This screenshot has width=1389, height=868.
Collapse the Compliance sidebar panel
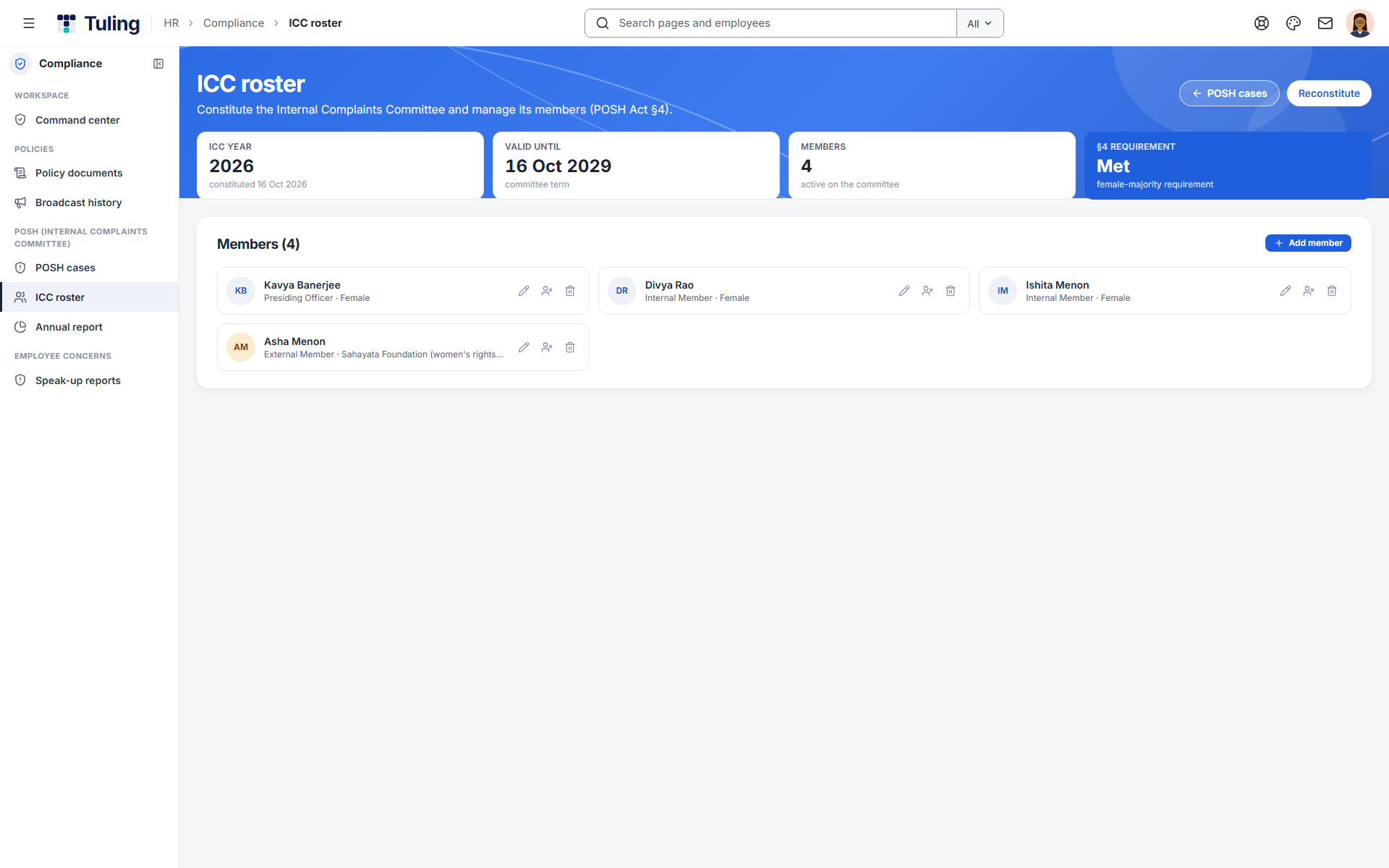[158, 64]
